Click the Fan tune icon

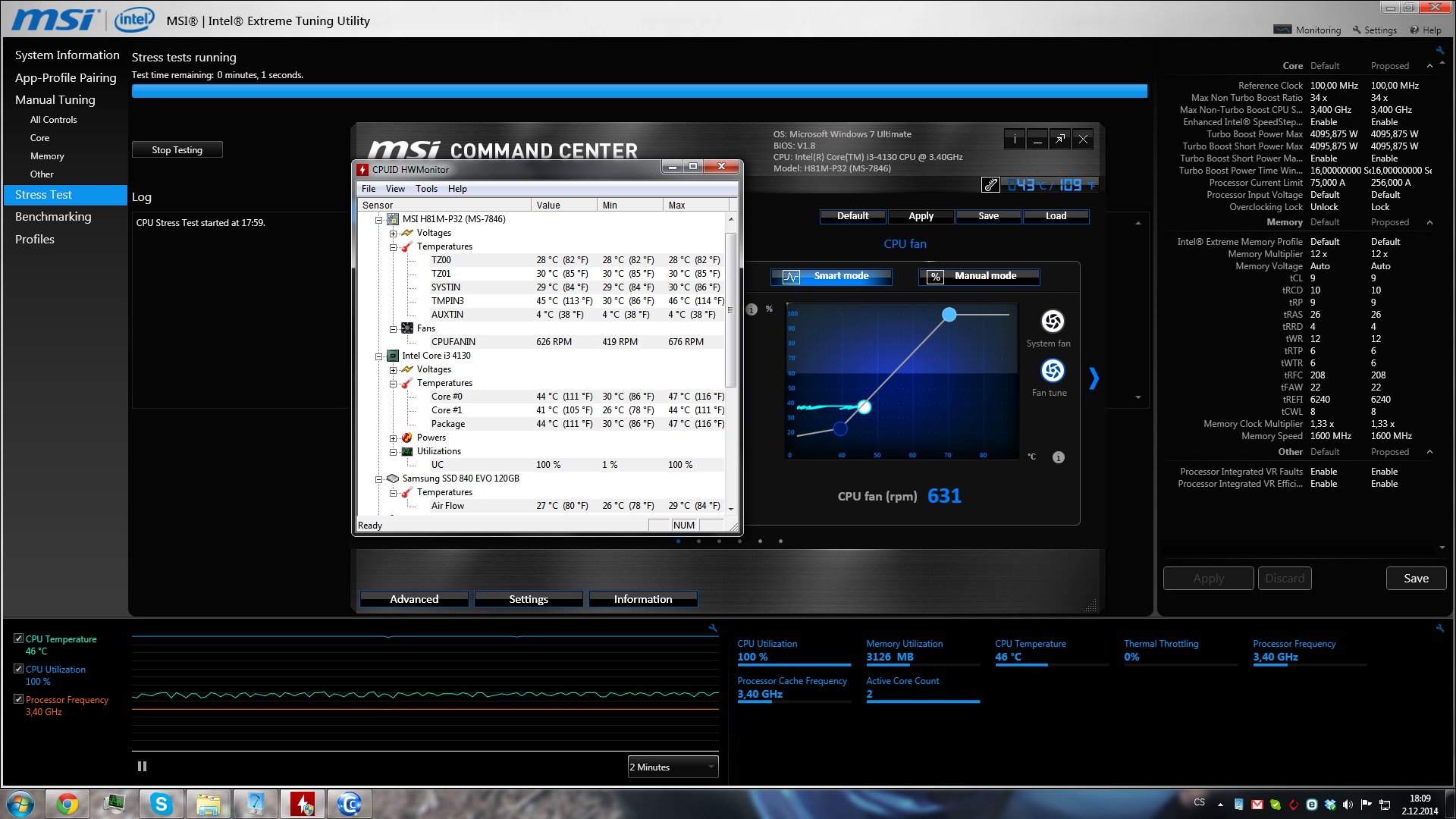pos(1052,371)
